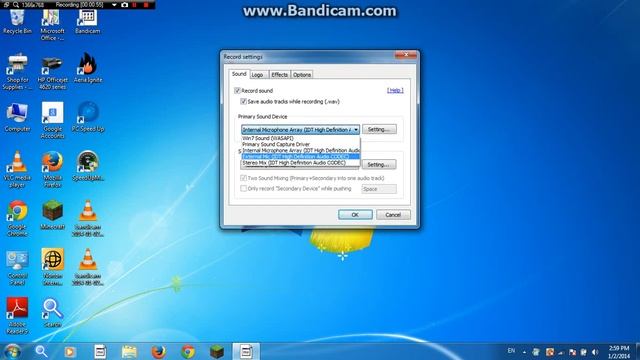Switch to the Effects tab
This screenshot has width=640, height=360.
coord(280,75)
